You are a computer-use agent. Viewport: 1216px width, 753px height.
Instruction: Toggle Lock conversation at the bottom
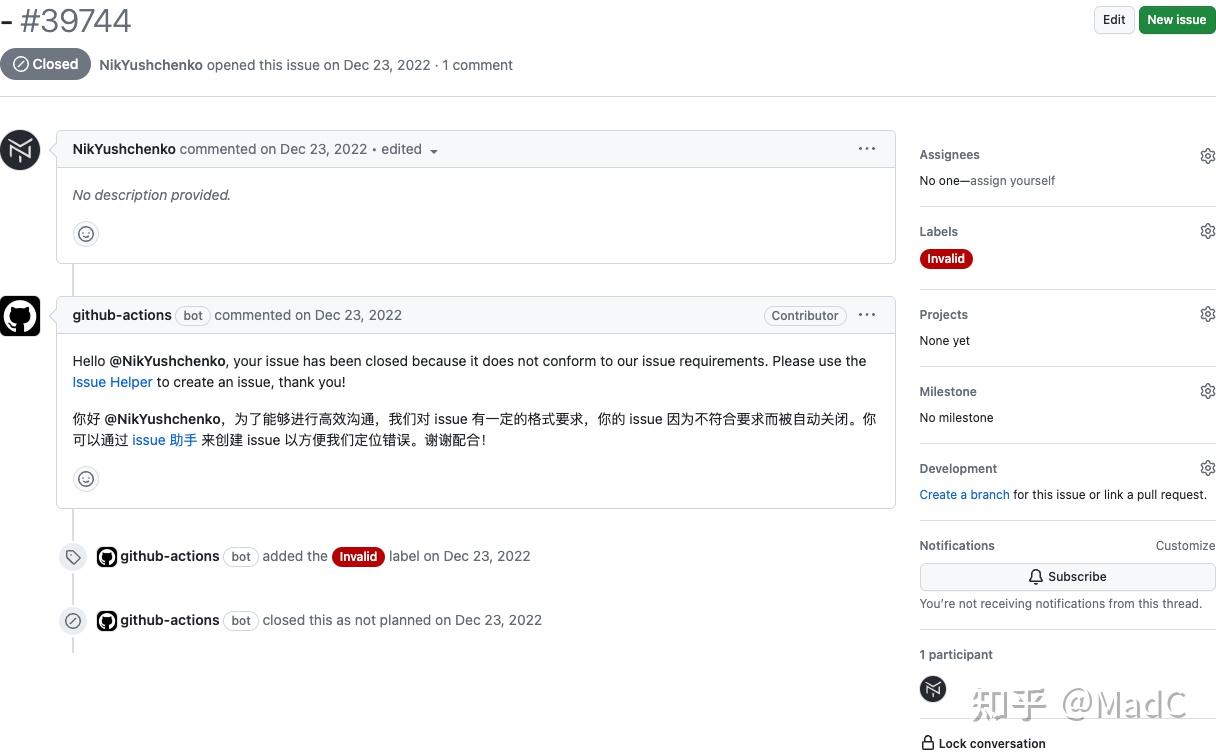coord(983,743)
